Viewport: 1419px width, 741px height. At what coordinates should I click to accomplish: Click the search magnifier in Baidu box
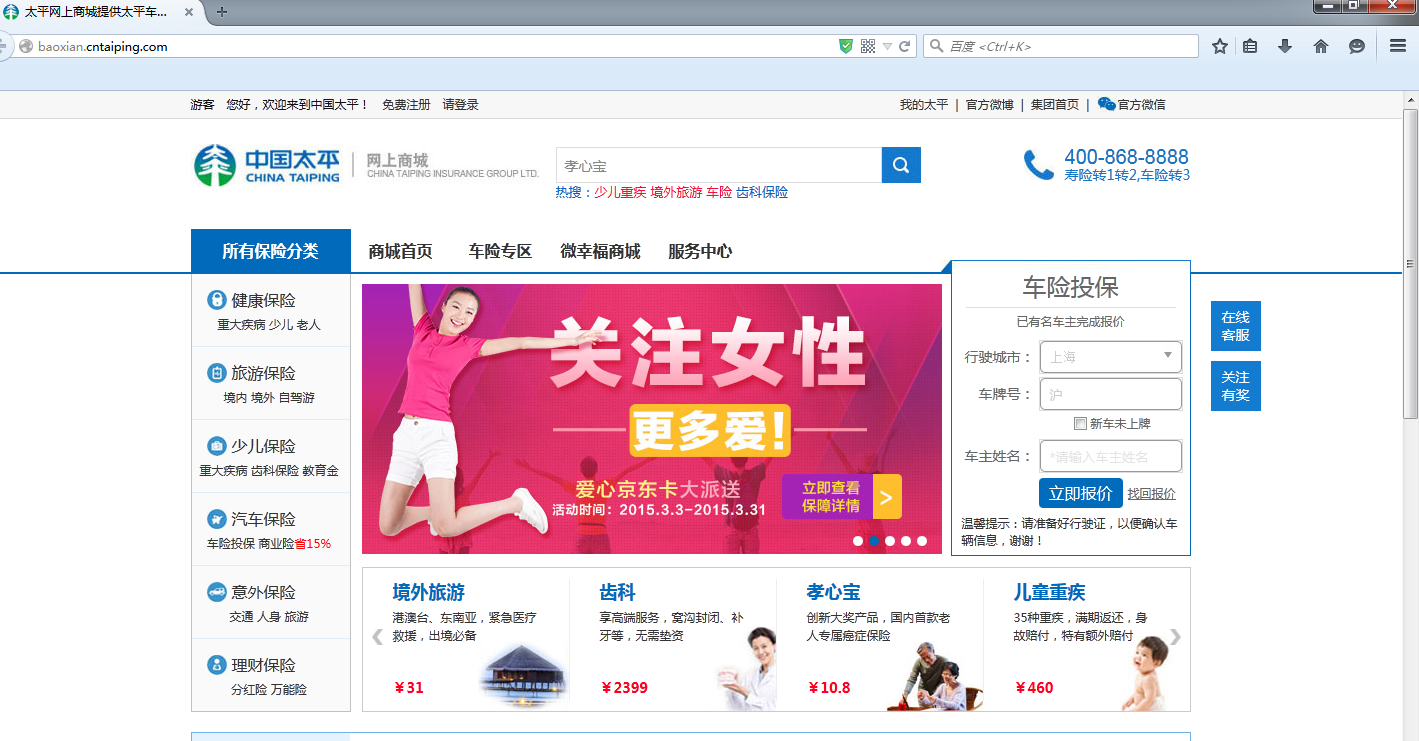point(936,46)
